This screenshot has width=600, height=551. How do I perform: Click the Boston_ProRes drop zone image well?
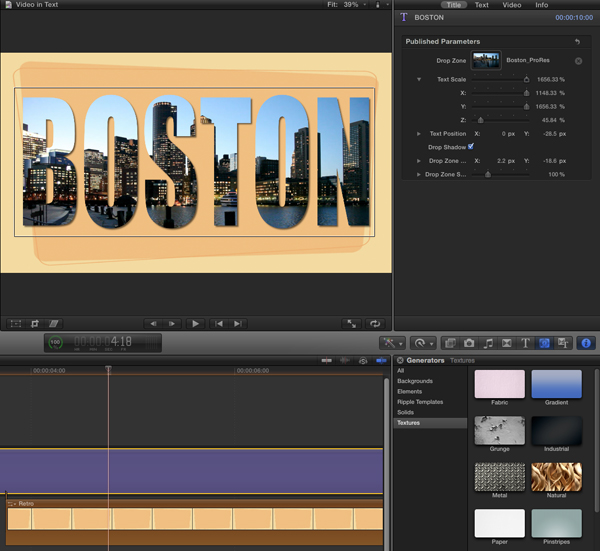(x=486, y=60)
